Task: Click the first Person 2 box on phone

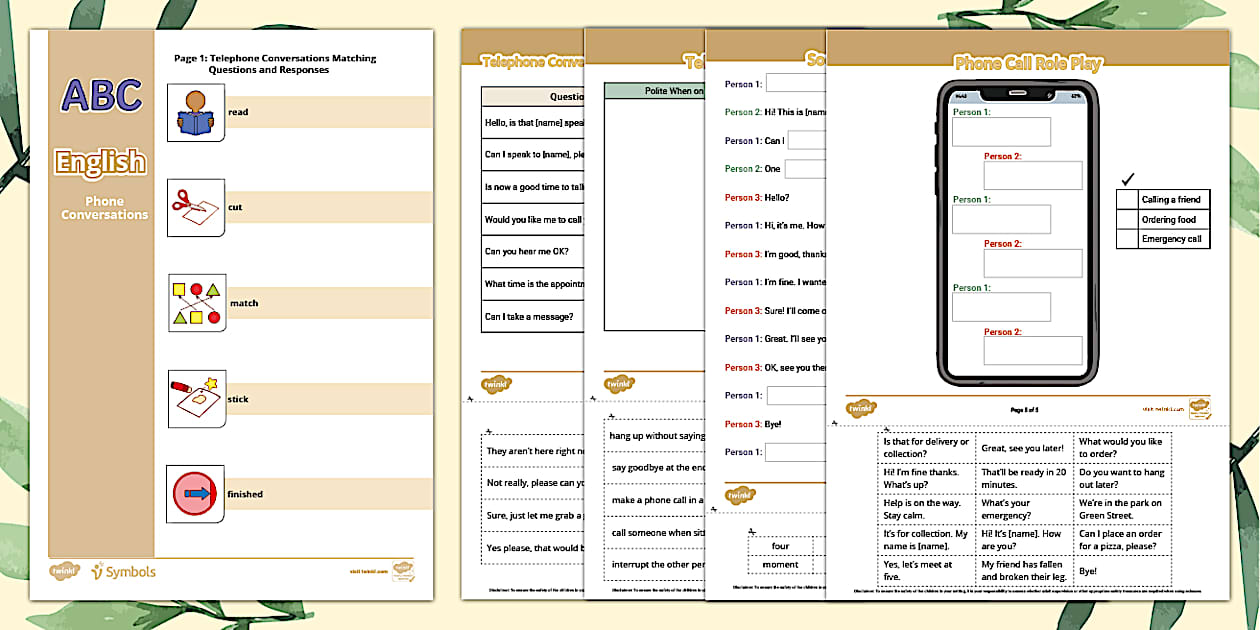Action: [x=1033, y=175]
